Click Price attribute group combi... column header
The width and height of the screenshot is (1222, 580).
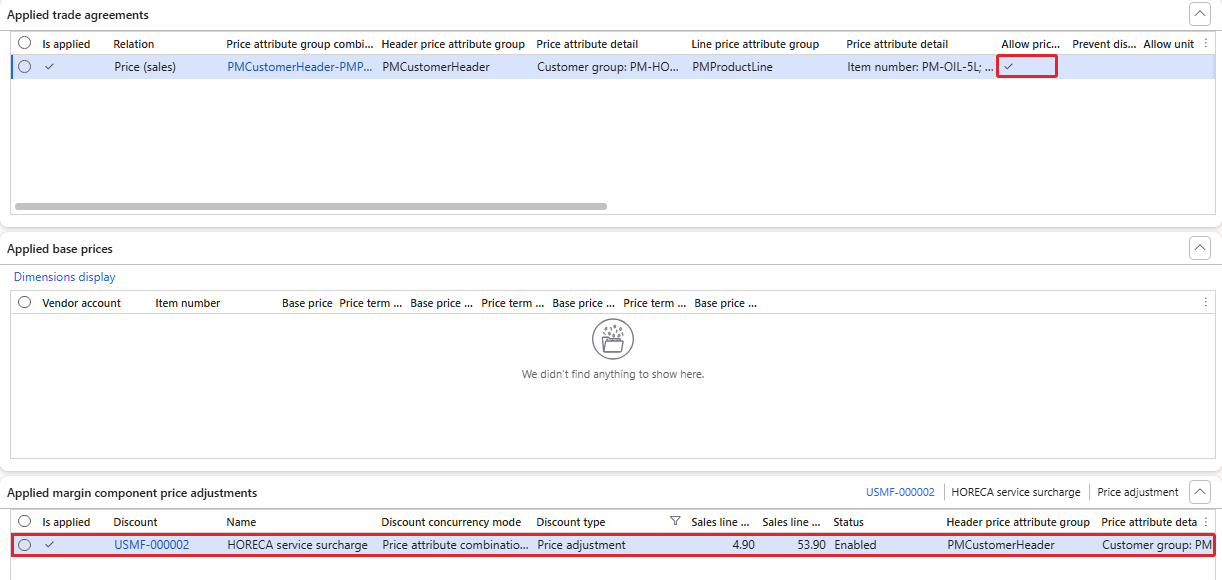click(x=300, y=44)
